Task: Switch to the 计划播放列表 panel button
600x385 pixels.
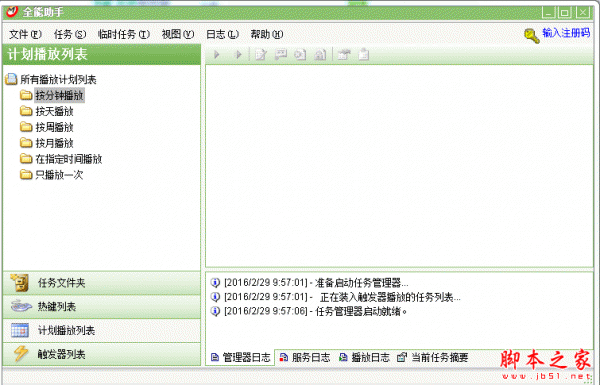Action: point(102,331)
